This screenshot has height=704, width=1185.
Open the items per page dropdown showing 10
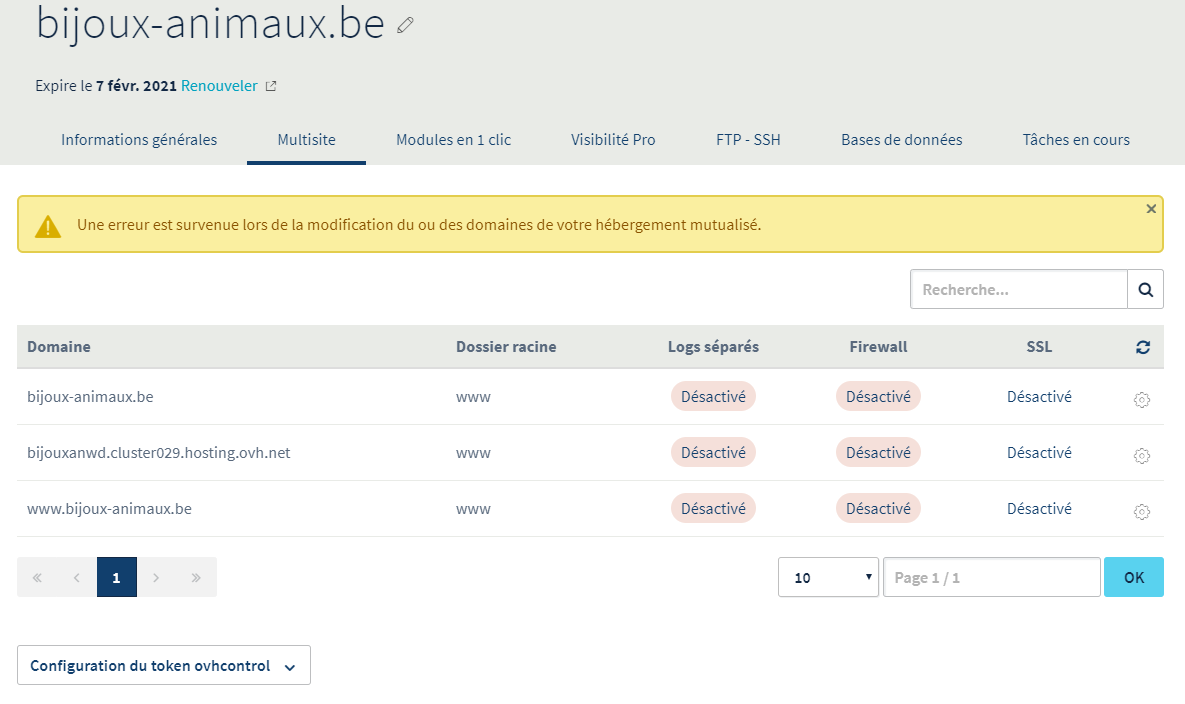point(828,578)
